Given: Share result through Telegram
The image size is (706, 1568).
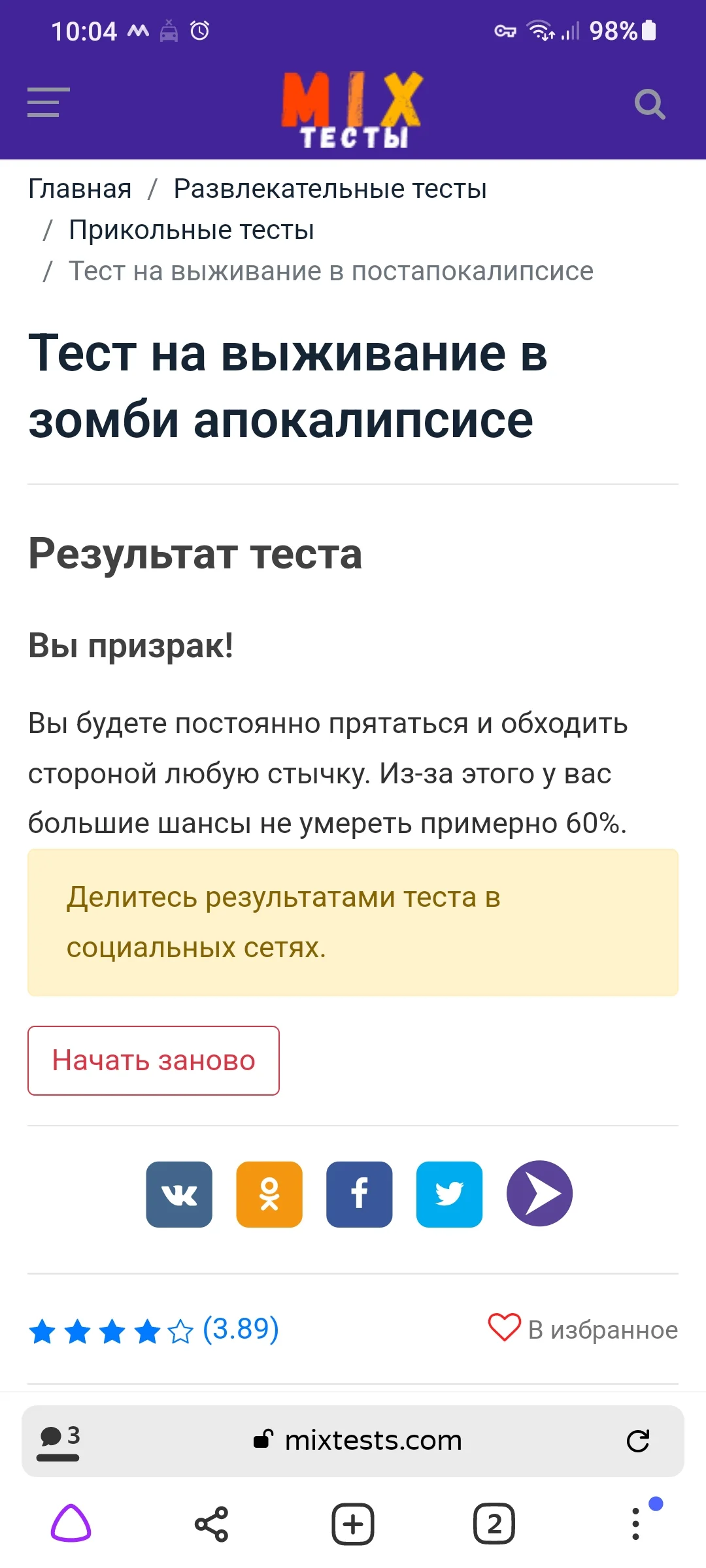Looking at the screenshot, I should (539, 1194).
